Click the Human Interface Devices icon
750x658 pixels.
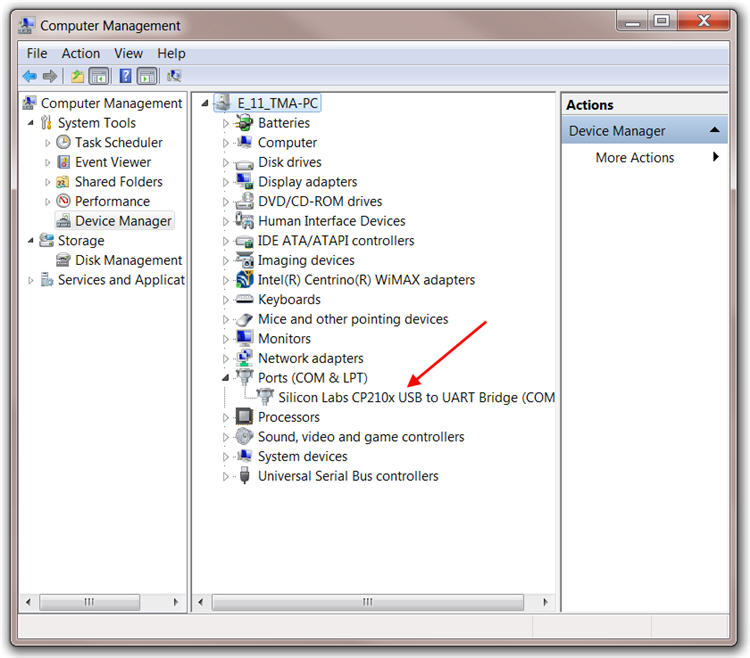pyautogui.click(x=244, y=220)
